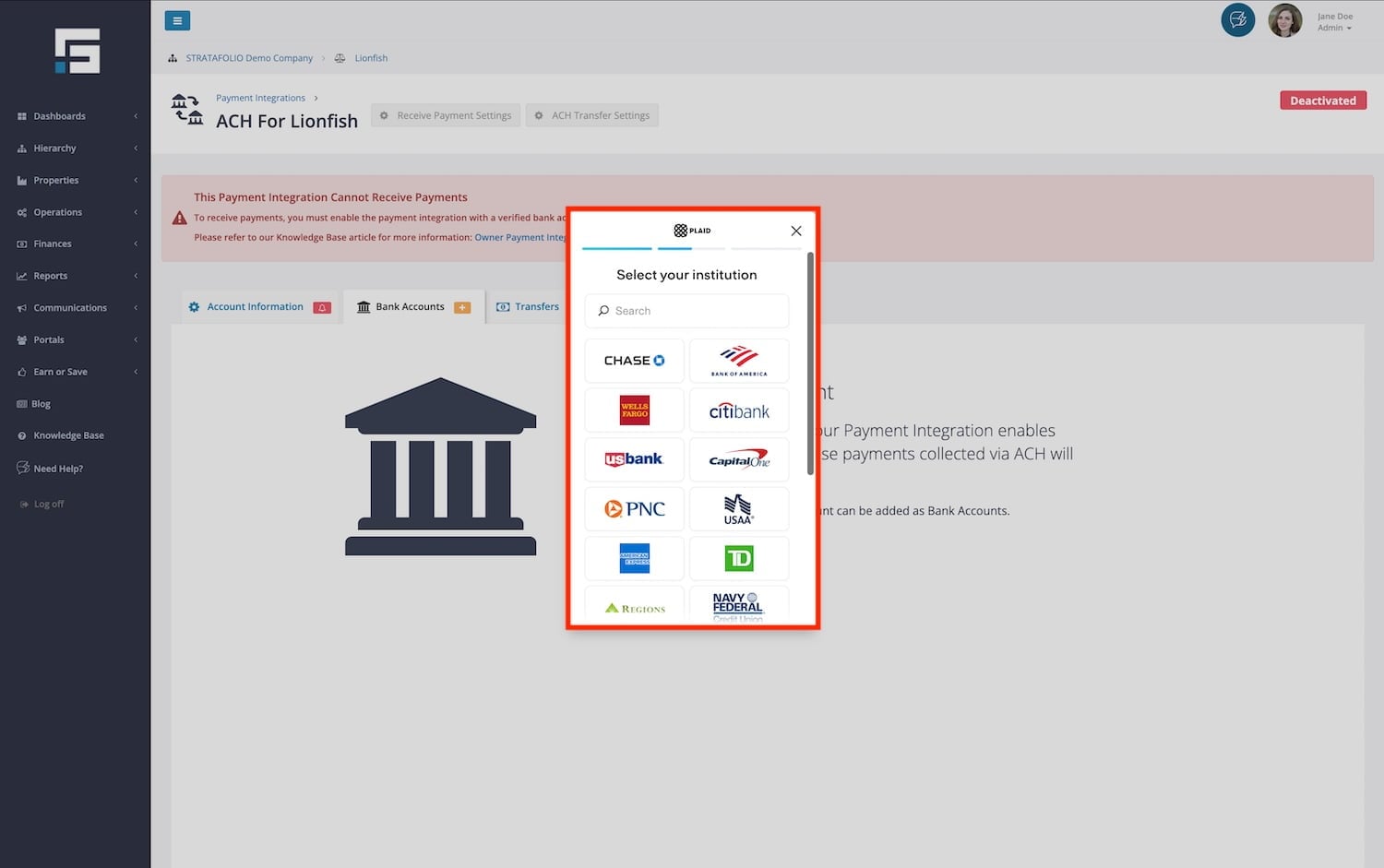Choose the PNC bank tile
The width and height of the screenshot is (1384, 868).
coord(634,508)
